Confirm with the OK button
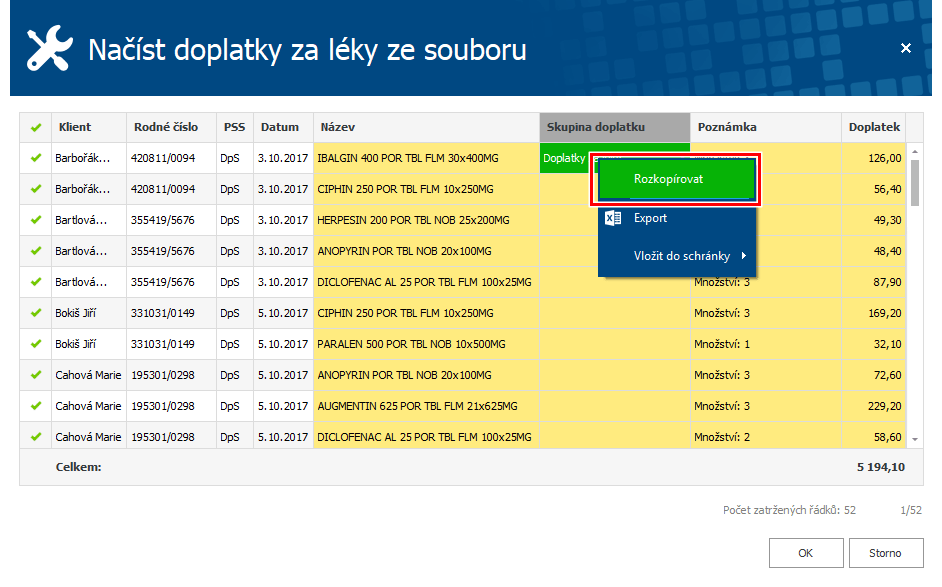942x587 pixels. click(x=806, y=553)
